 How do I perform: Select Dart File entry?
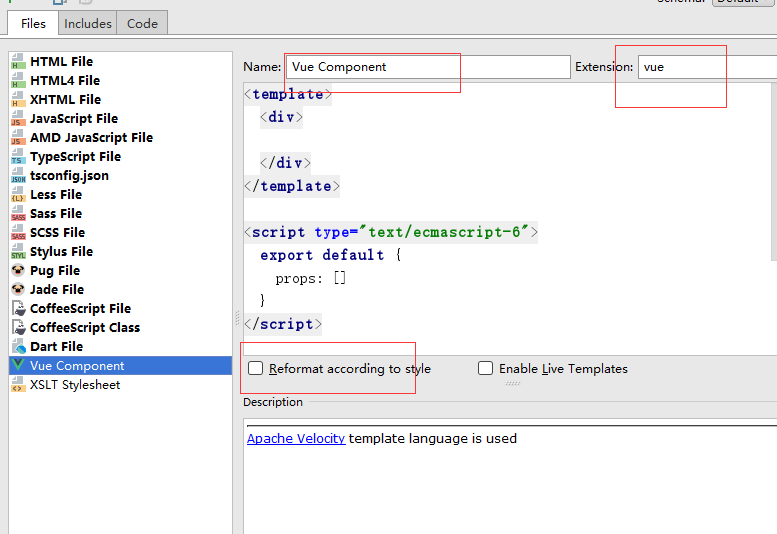coord(56,346)
